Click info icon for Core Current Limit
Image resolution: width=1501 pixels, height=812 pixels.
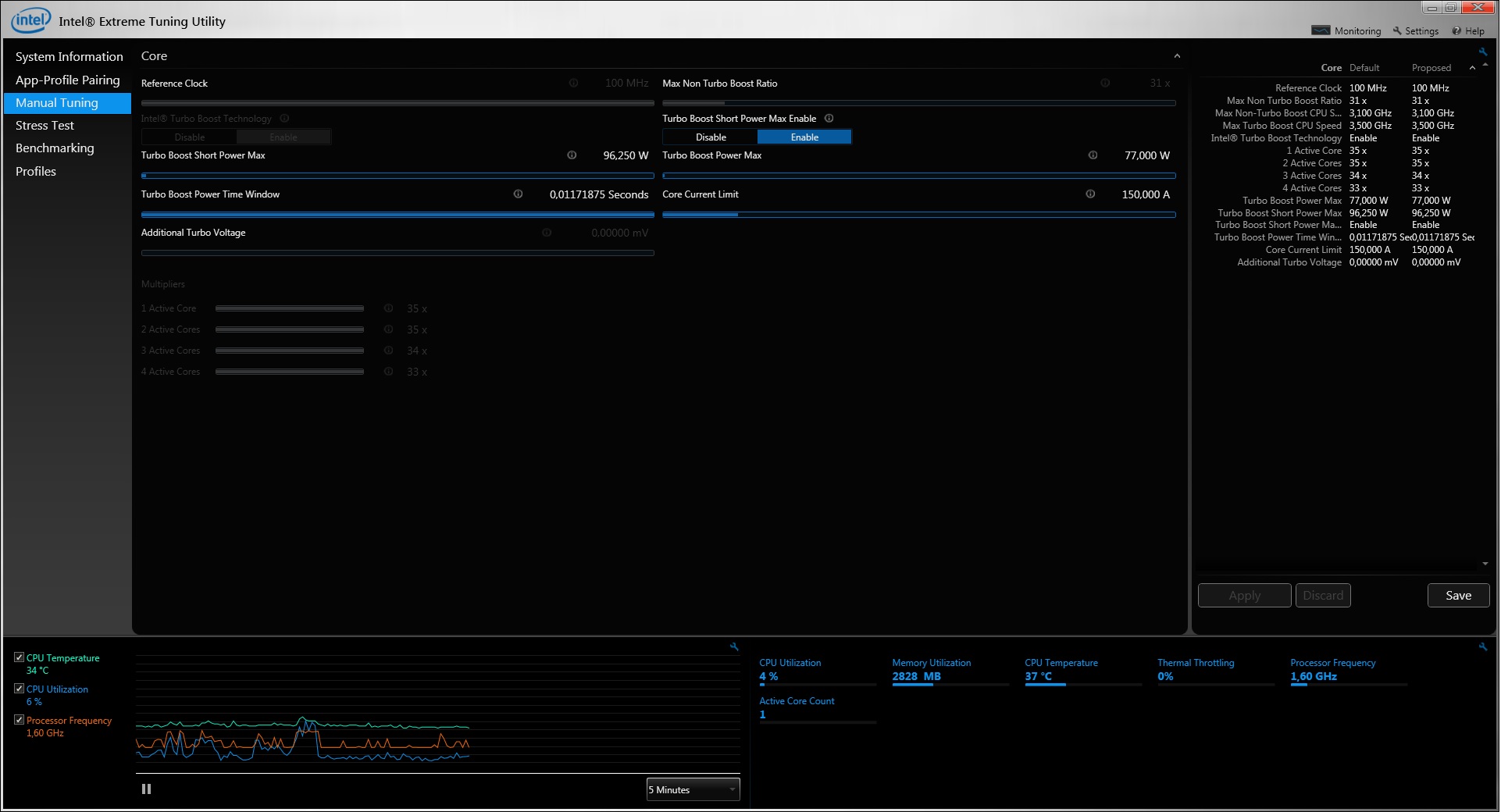click(1090, 194)
